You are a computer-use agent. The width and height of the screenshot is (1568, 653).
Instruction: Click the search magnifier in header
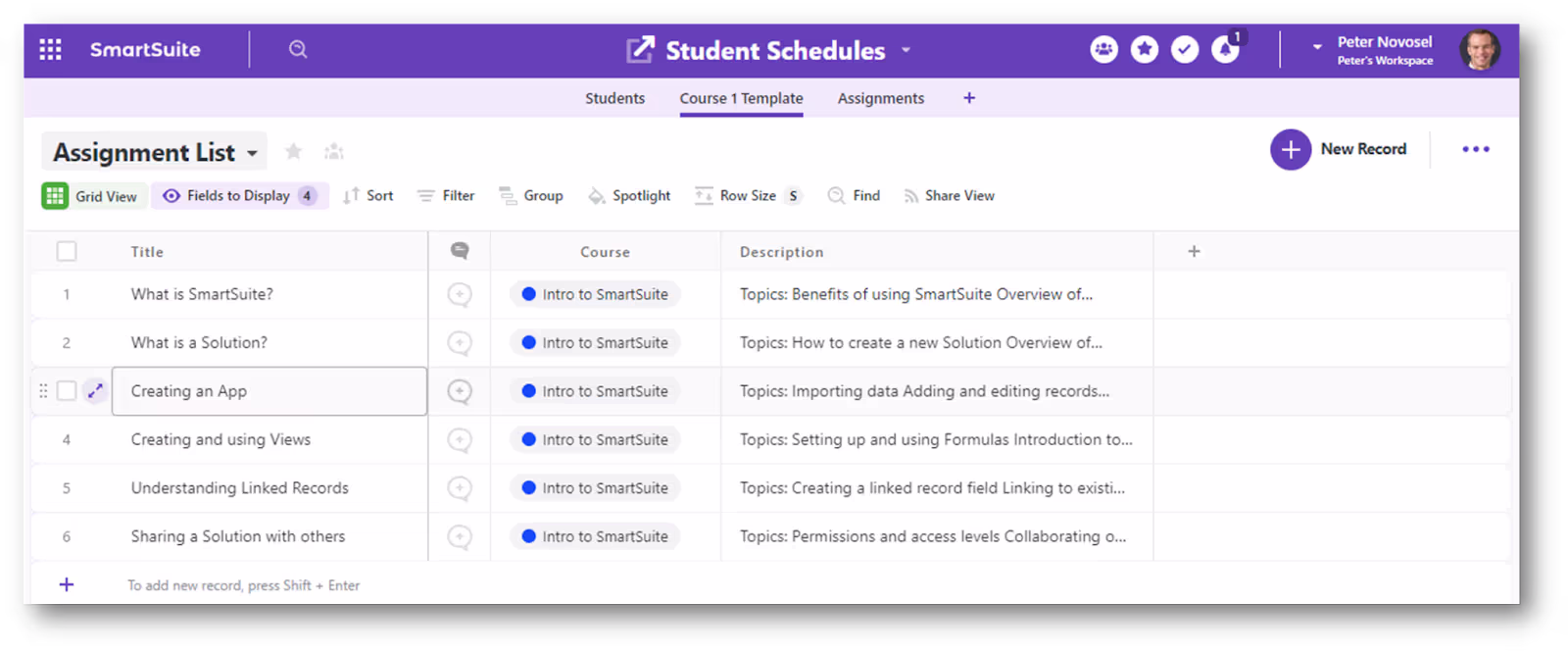(x=298, y=49)
